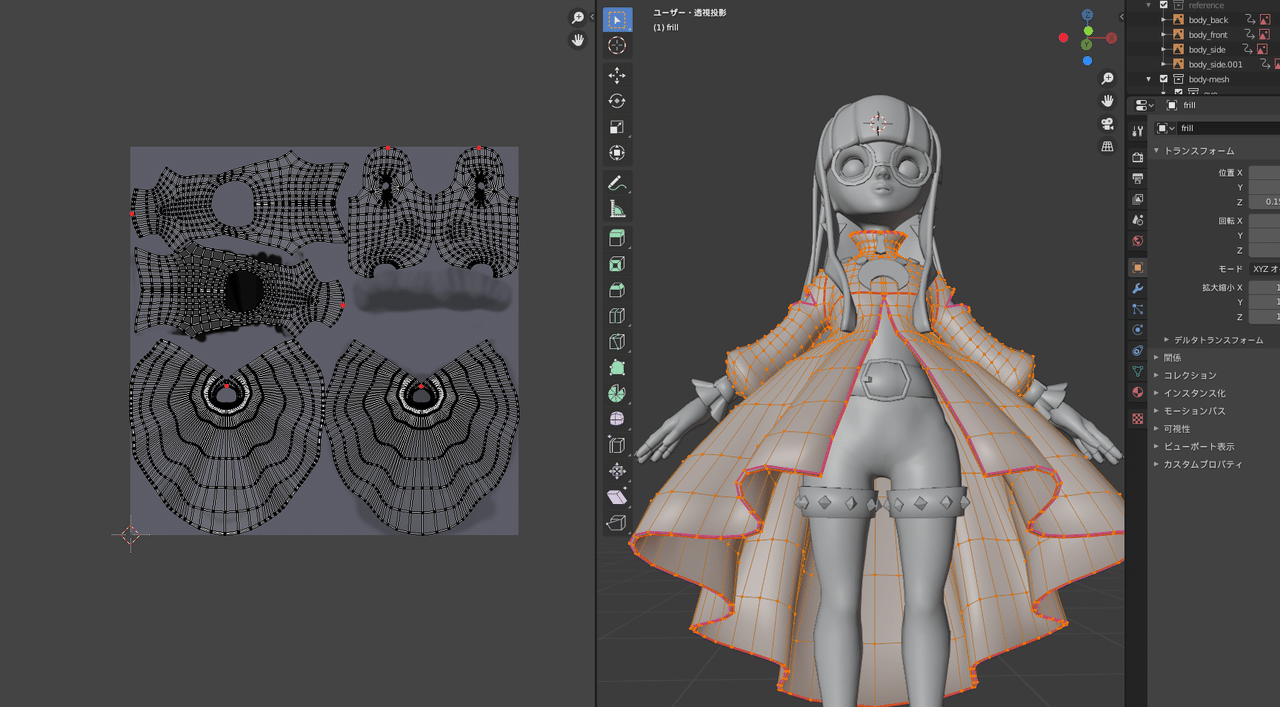Select the Loop Cut tool
1280x707 pixels.
coord(617,316)
